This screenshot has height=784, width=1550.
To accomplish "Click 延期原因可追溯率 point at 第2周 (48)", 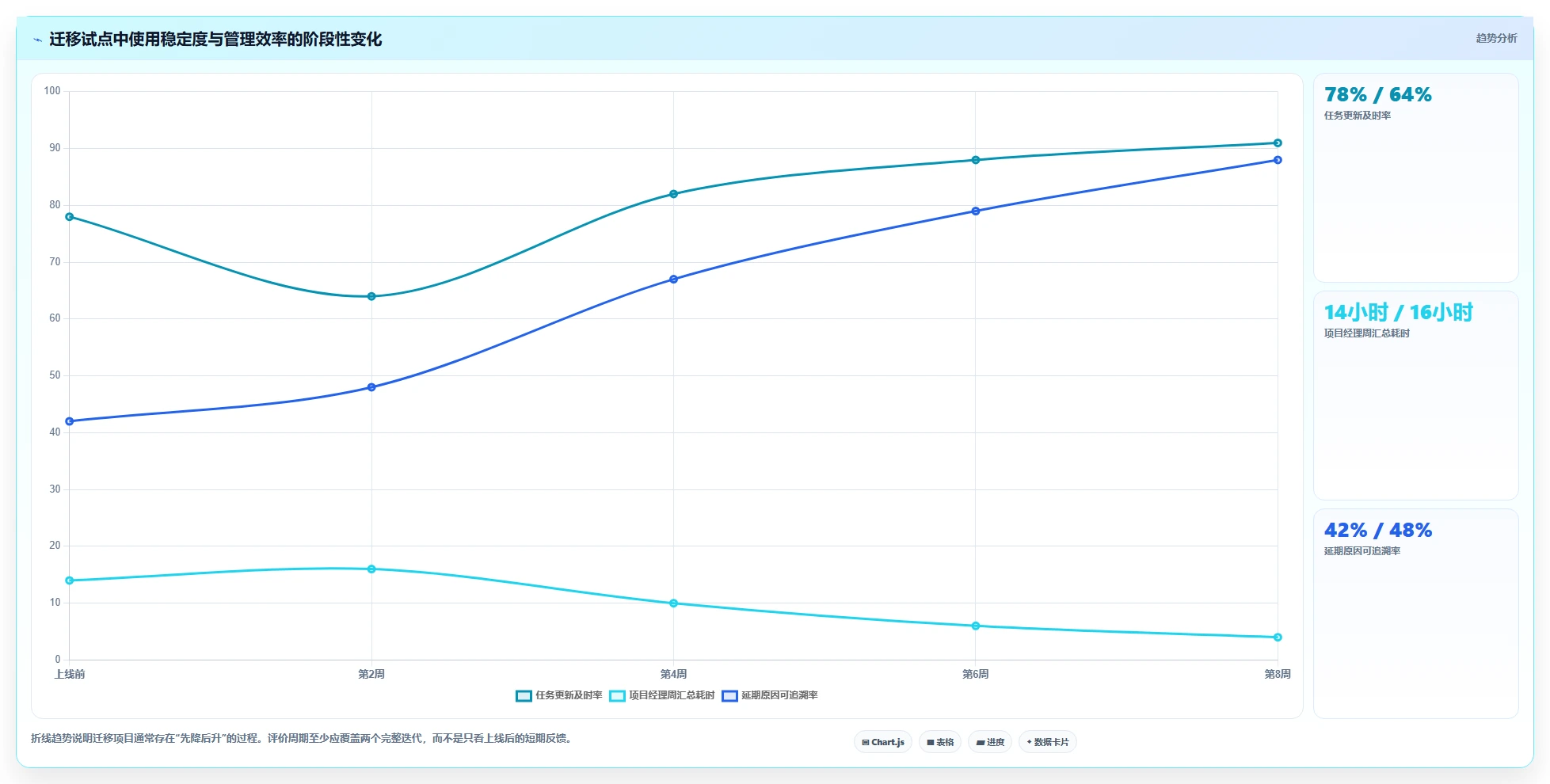I will (371, 387).
